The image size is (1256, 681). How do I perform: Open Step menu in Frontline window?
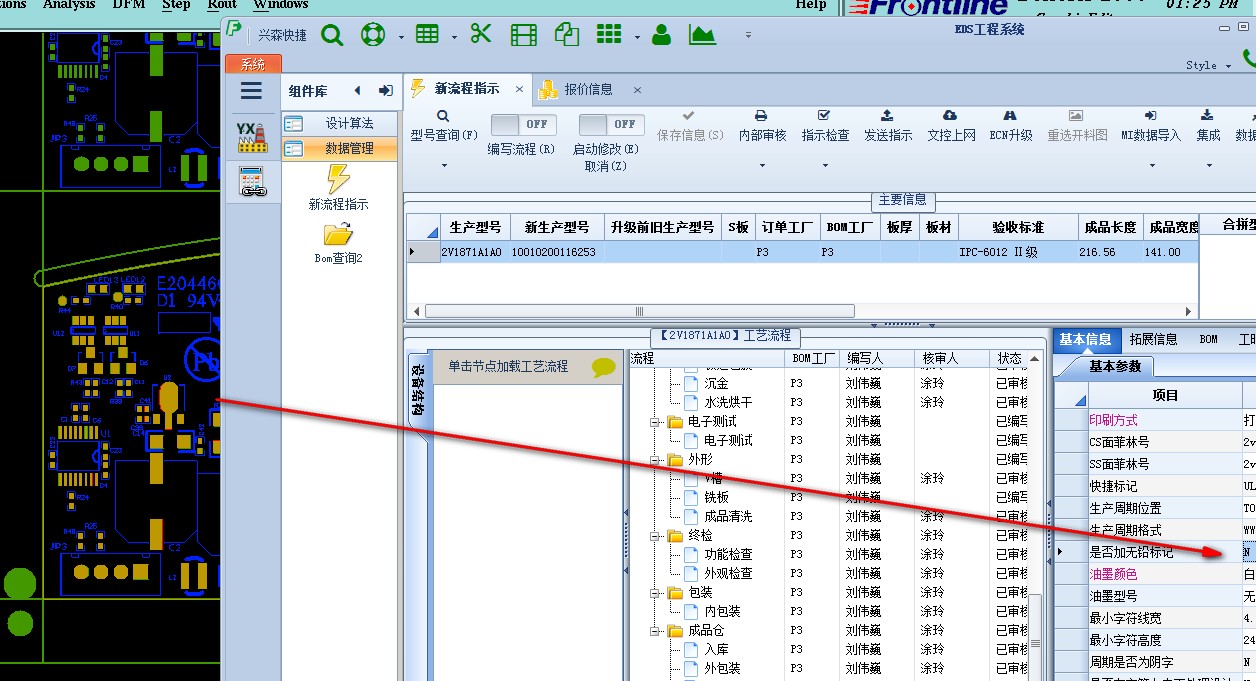coord(176,5)
